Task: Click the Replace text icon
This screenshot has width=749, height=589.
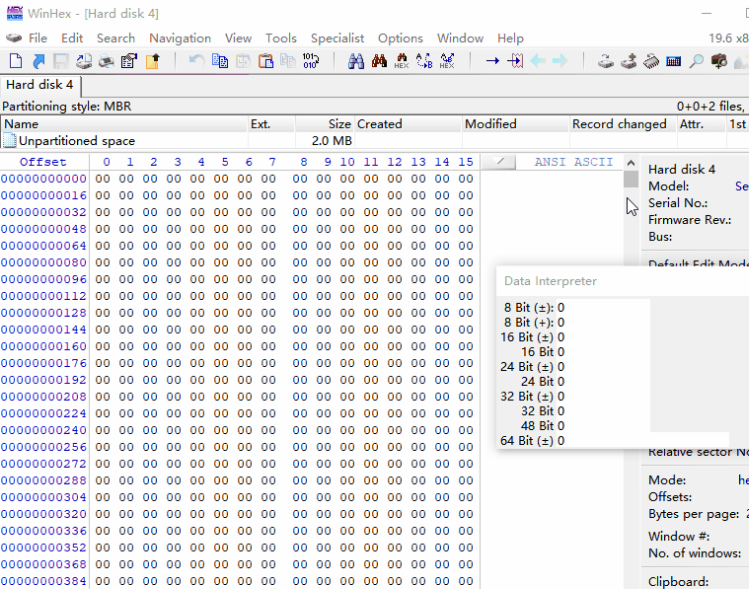Action: 424,61
